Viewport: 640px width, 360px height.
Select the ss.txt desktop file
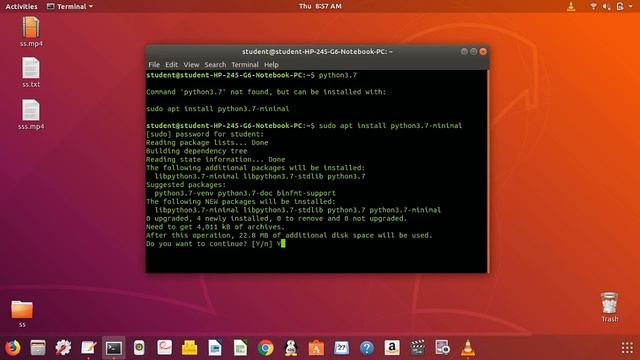[x=31, y=72]
